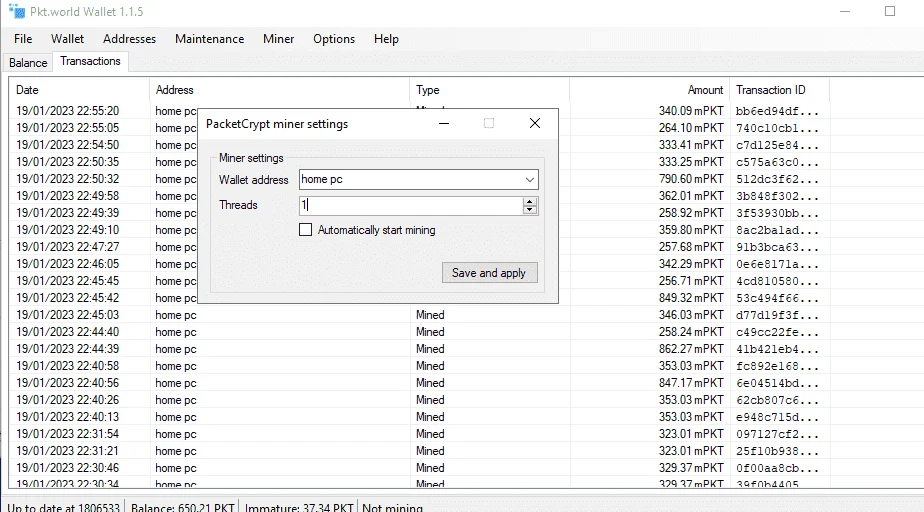Click status bar Up to date at 1806533
This screenshot has height=512, width=924.
click(x=64, y=507)
